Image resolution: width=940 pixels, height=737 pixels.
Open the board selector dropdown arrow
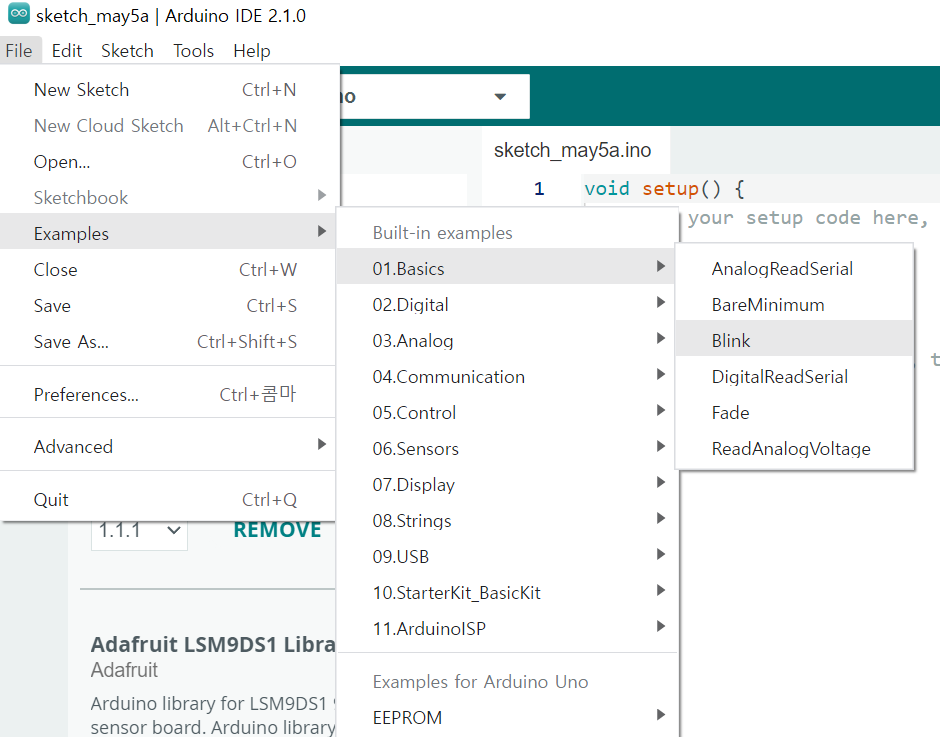tap(500, 97)
